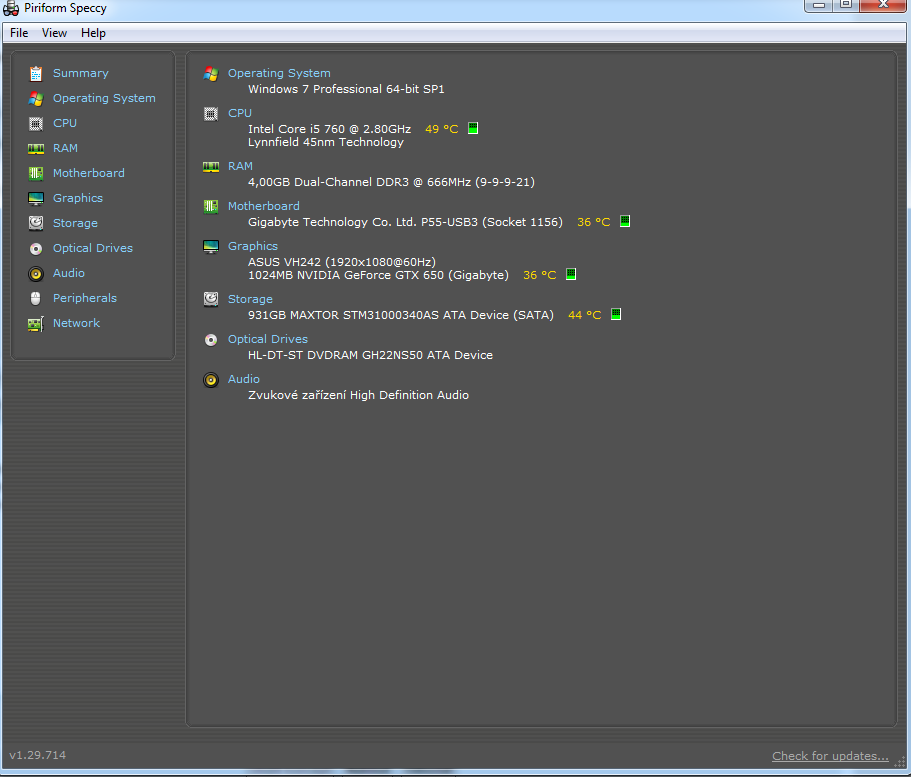Image resolution: width=911 pixels, height=777 pixels.
Task: Click the Audio speaker icon in summary panel
Action: coord(211,380)
